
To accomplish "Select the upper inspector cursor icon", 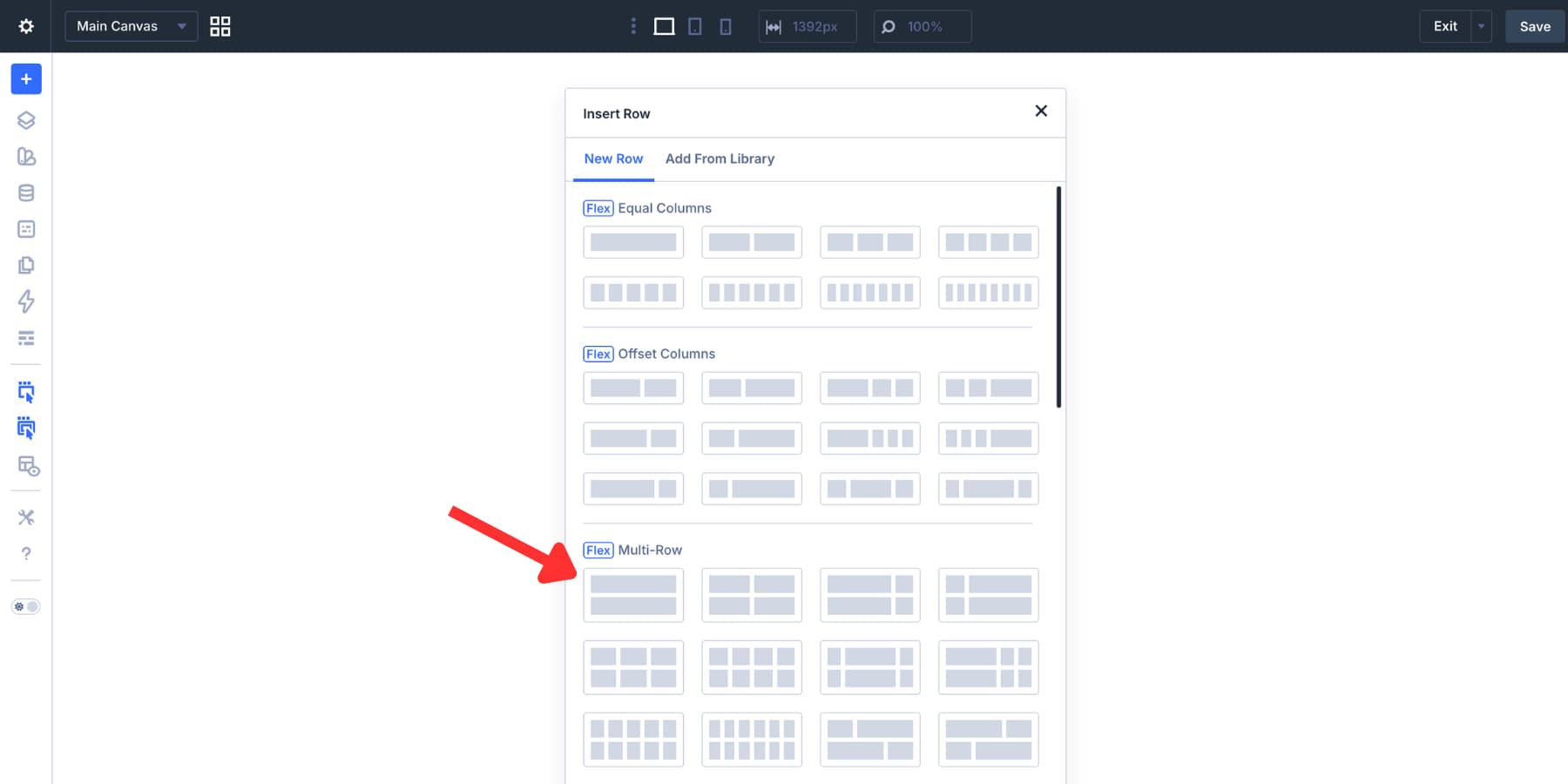I will click(x=26, y=392).
